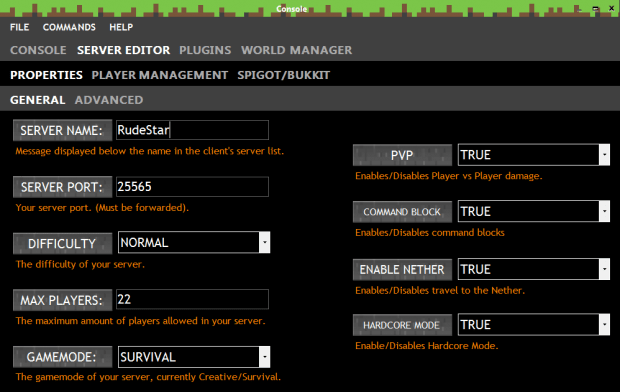Click text 'The difficulty of your server.'
620x392 pixels.
(x=80, y=264)
